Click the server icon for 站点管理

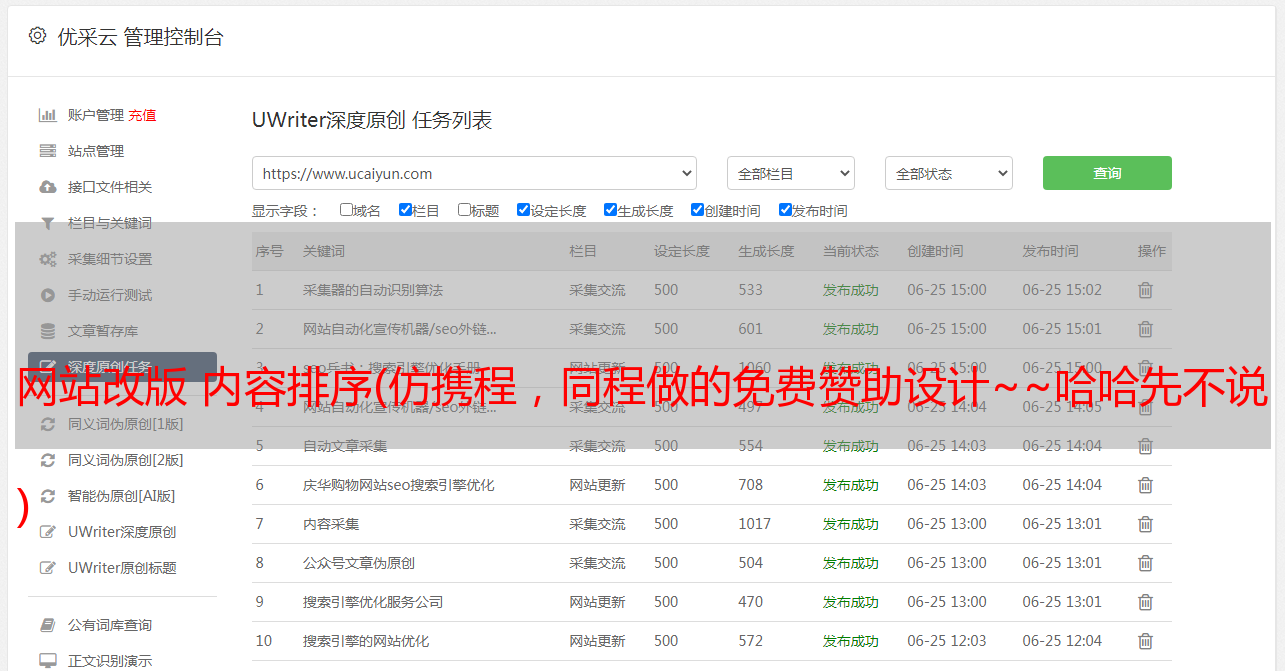[47, 151]
